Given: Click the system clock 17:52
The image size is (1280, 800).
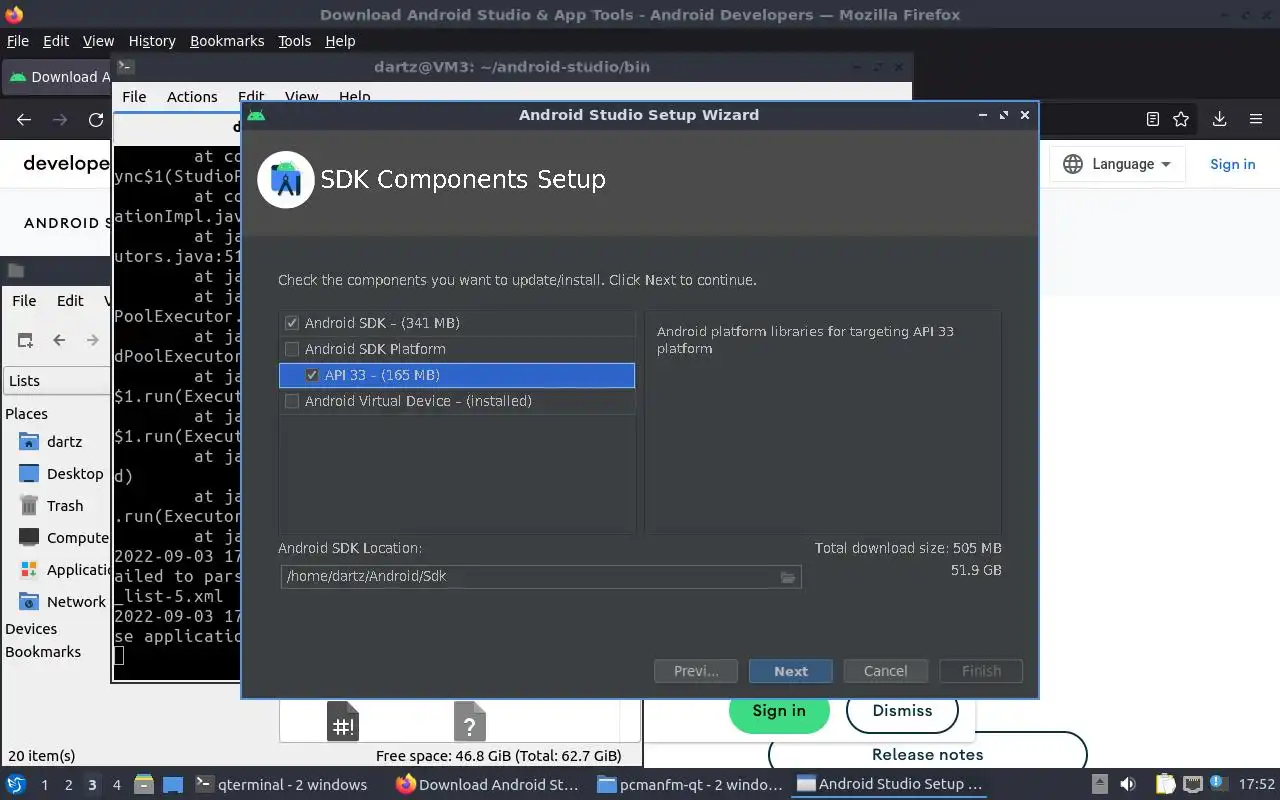Looking at the screenshot, I should pyautogui.click(x=1257, y=785).
